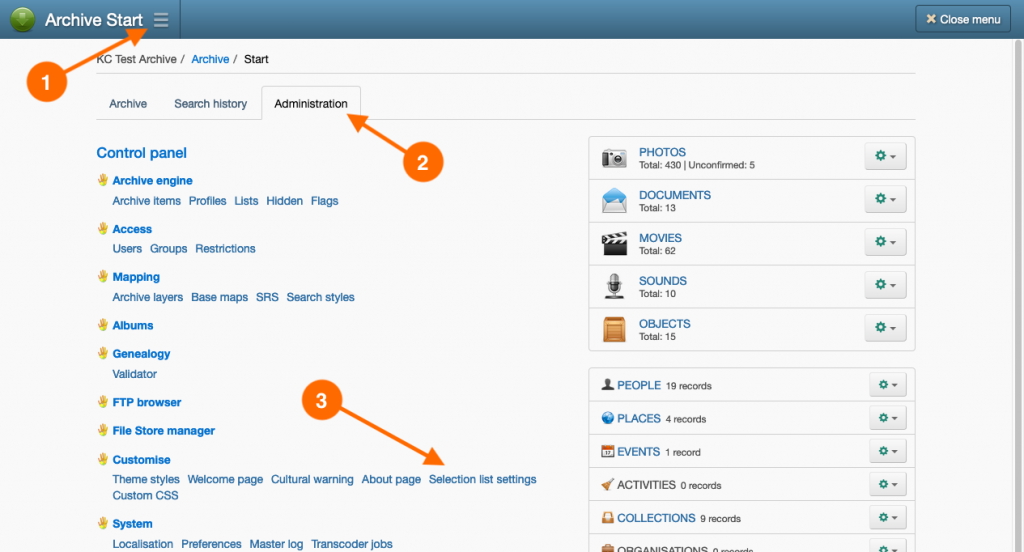The width and height of the screenshot is (1024, 552).
Task: Open the About page link
Action: (x=391, y=479)
